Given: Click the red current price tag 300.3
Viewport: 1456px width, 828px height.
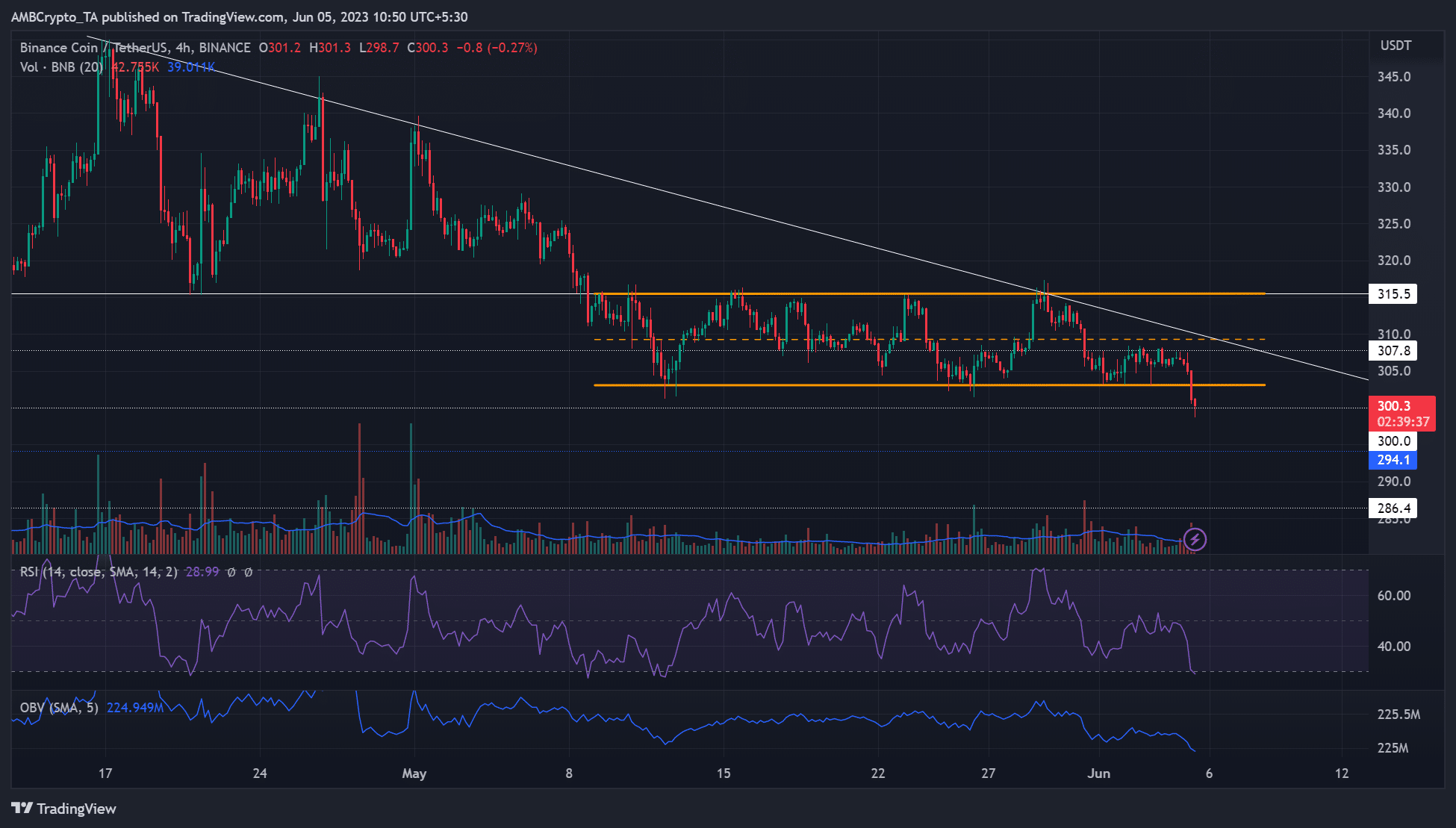Looking at the screenshot, I should (1393, 405).
